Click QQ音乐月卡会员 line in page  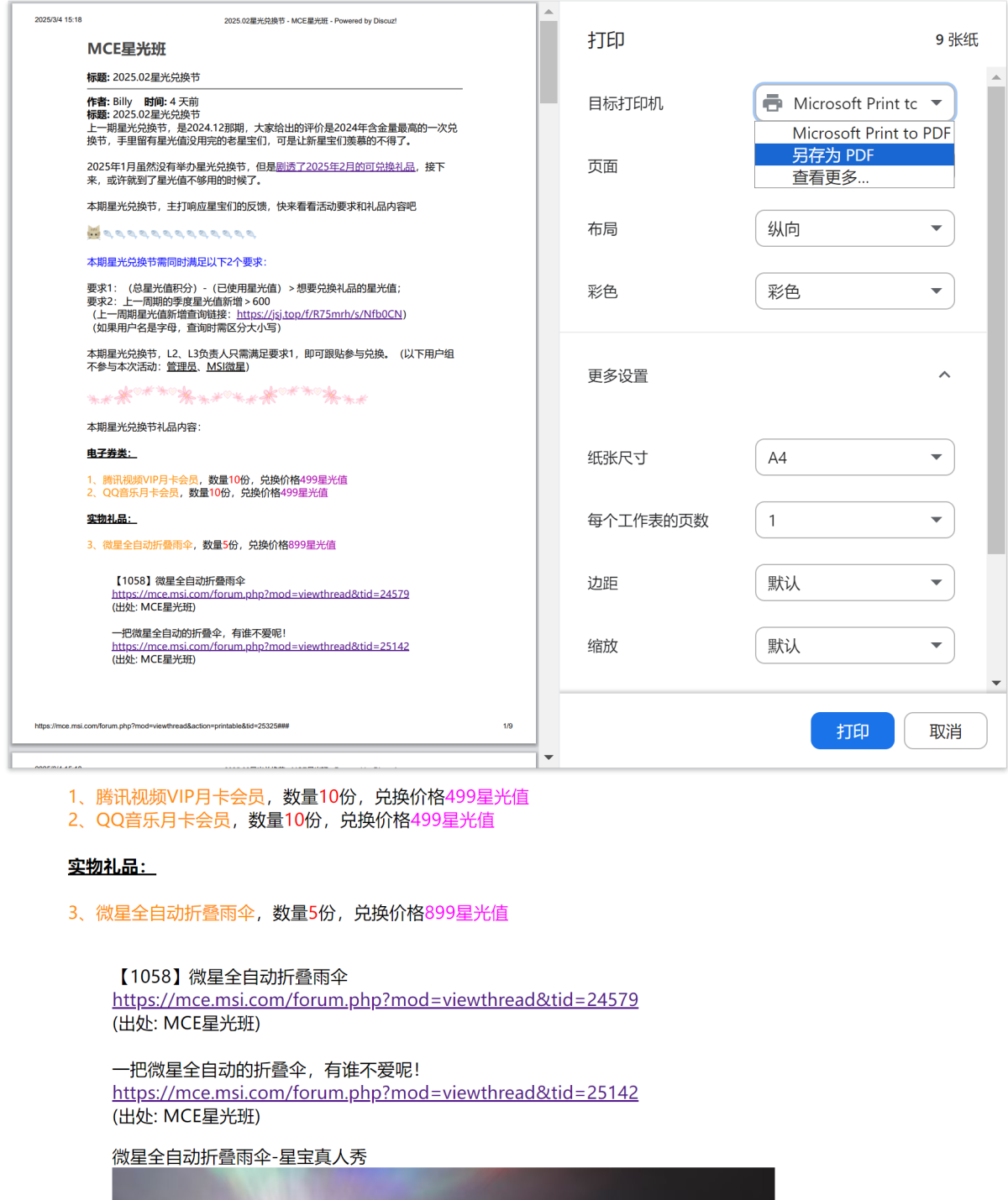281,820
